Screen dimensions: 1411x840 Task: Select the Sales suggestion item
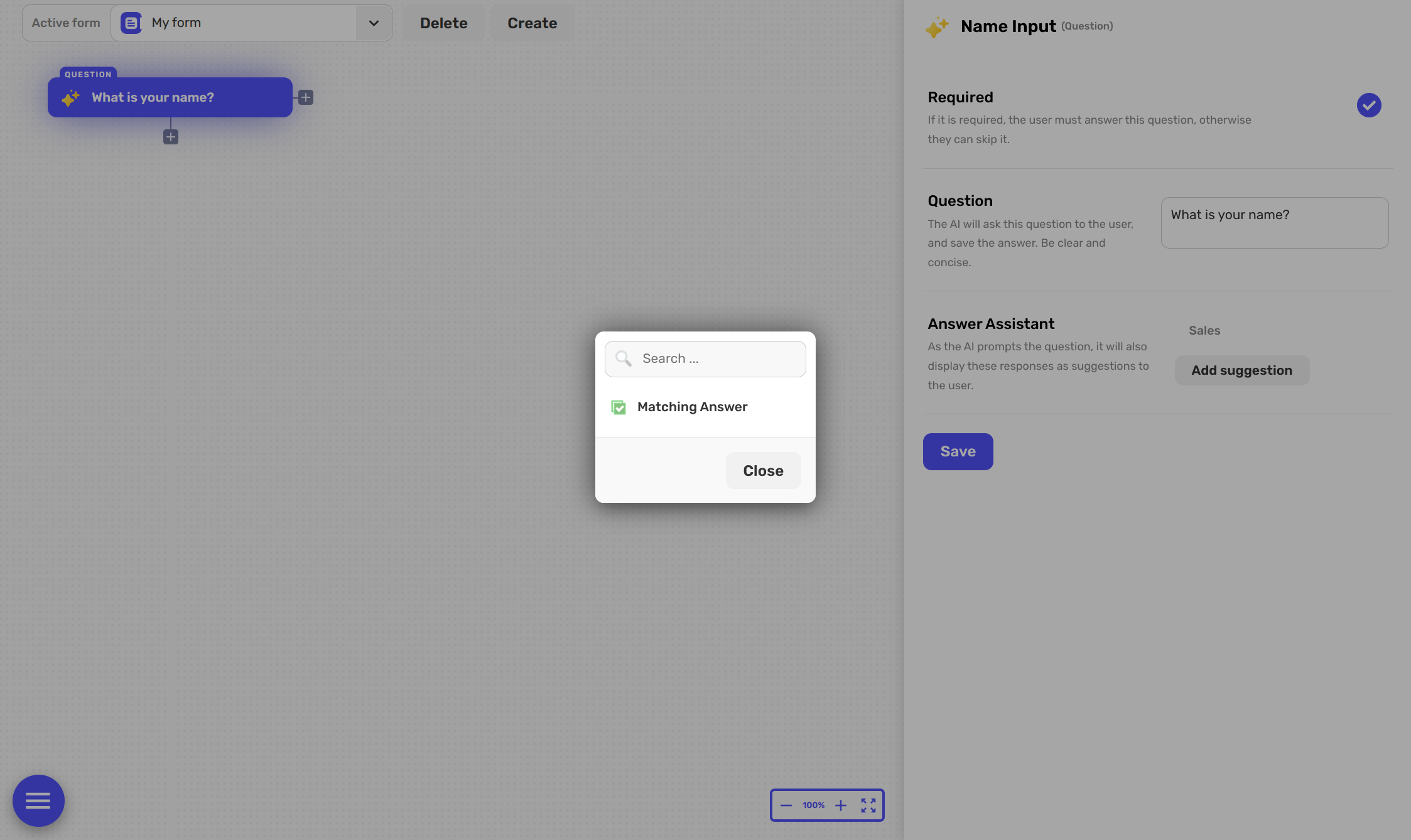coord(1204,331)
